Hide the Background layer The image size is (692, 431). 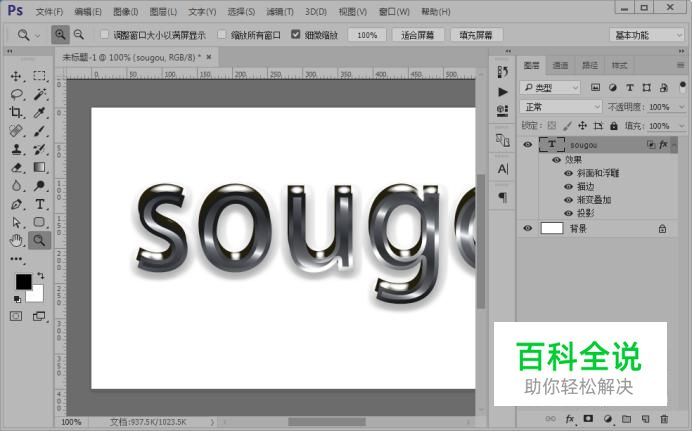[x=527, y=229]
